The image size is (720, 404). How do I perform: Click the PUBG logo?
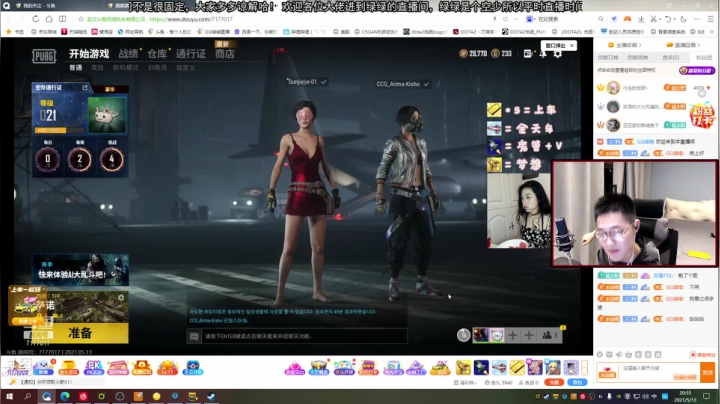(44, 56)
